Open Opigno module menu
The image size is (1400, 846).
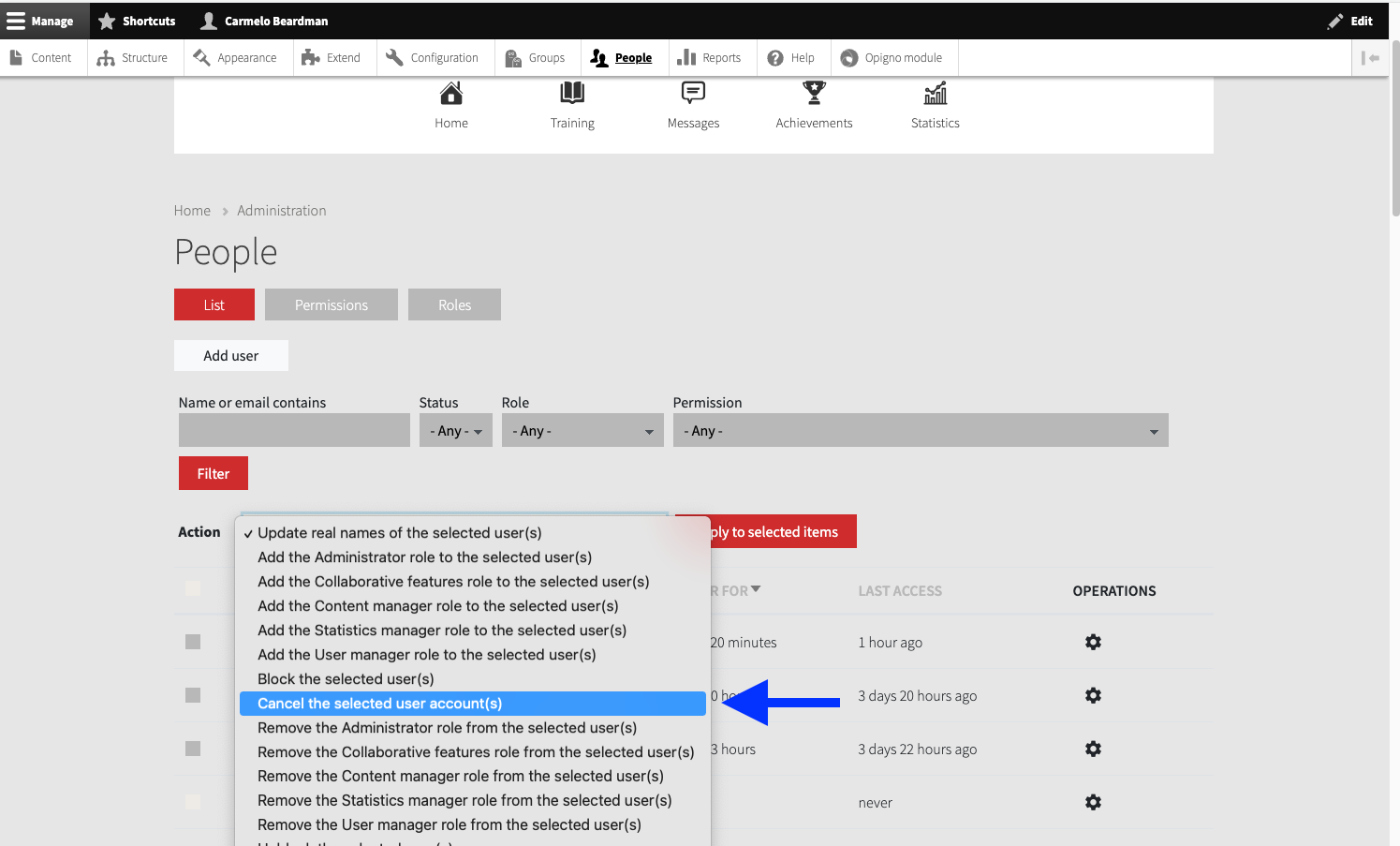pos(892,57)
